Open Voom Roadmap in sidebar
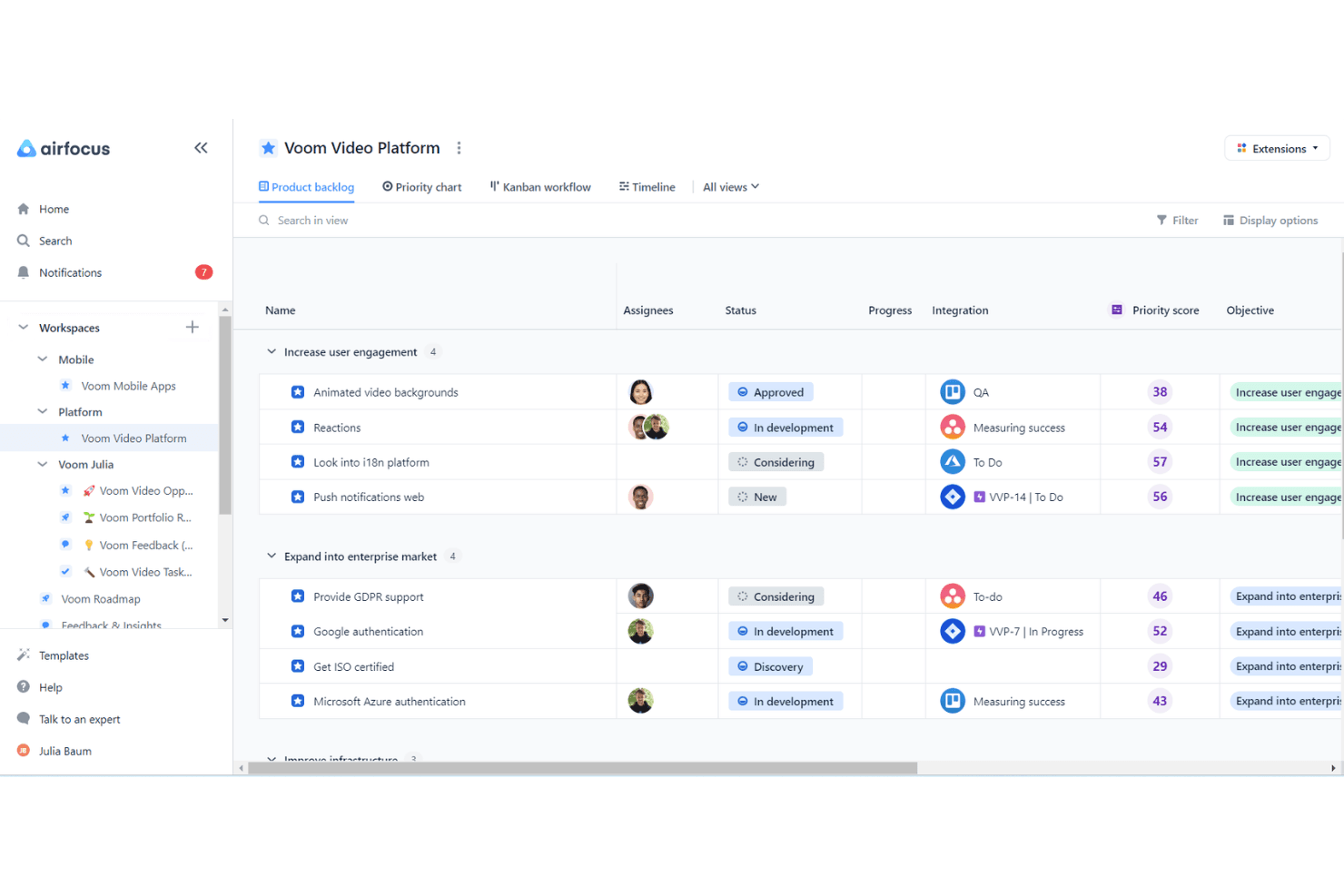Image resolution: width=1344 pixels, height=896 pixels. 100,599
